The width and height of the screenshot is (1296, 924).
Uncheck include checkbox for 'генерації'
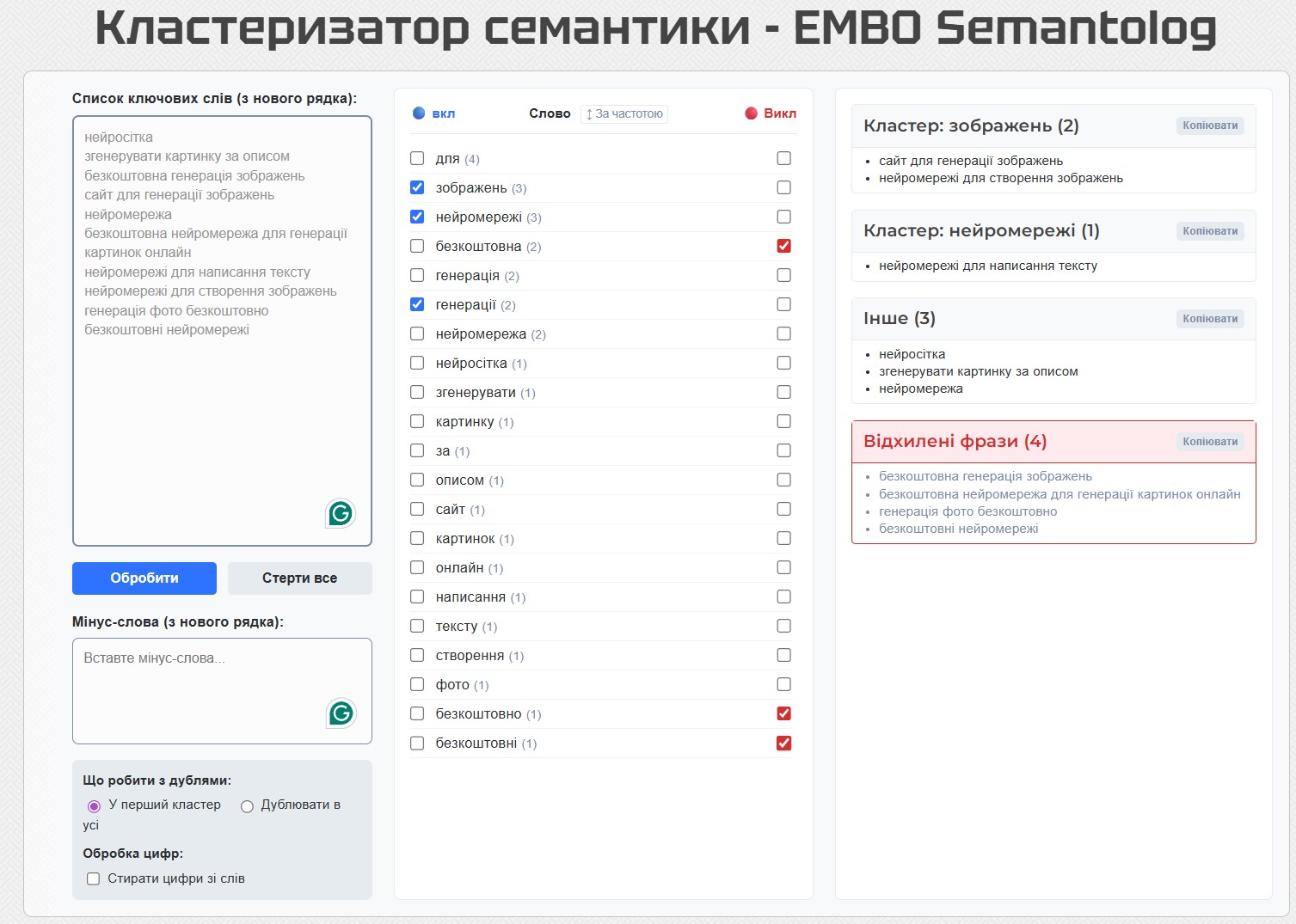pos(417,304)
